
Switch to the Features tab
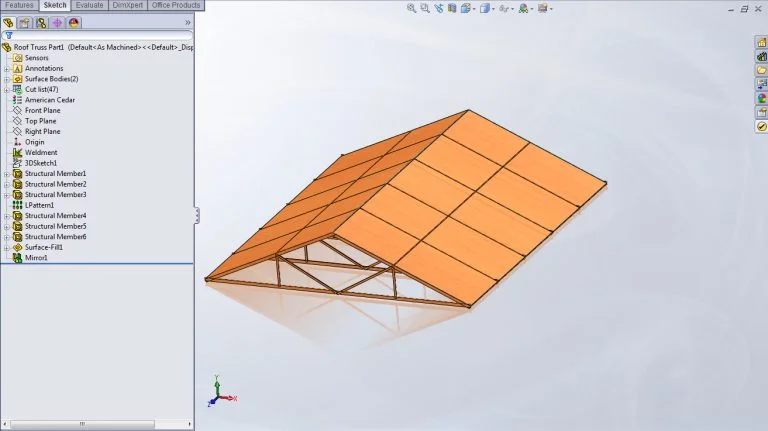pyautogui.click(x=19, y=5)
